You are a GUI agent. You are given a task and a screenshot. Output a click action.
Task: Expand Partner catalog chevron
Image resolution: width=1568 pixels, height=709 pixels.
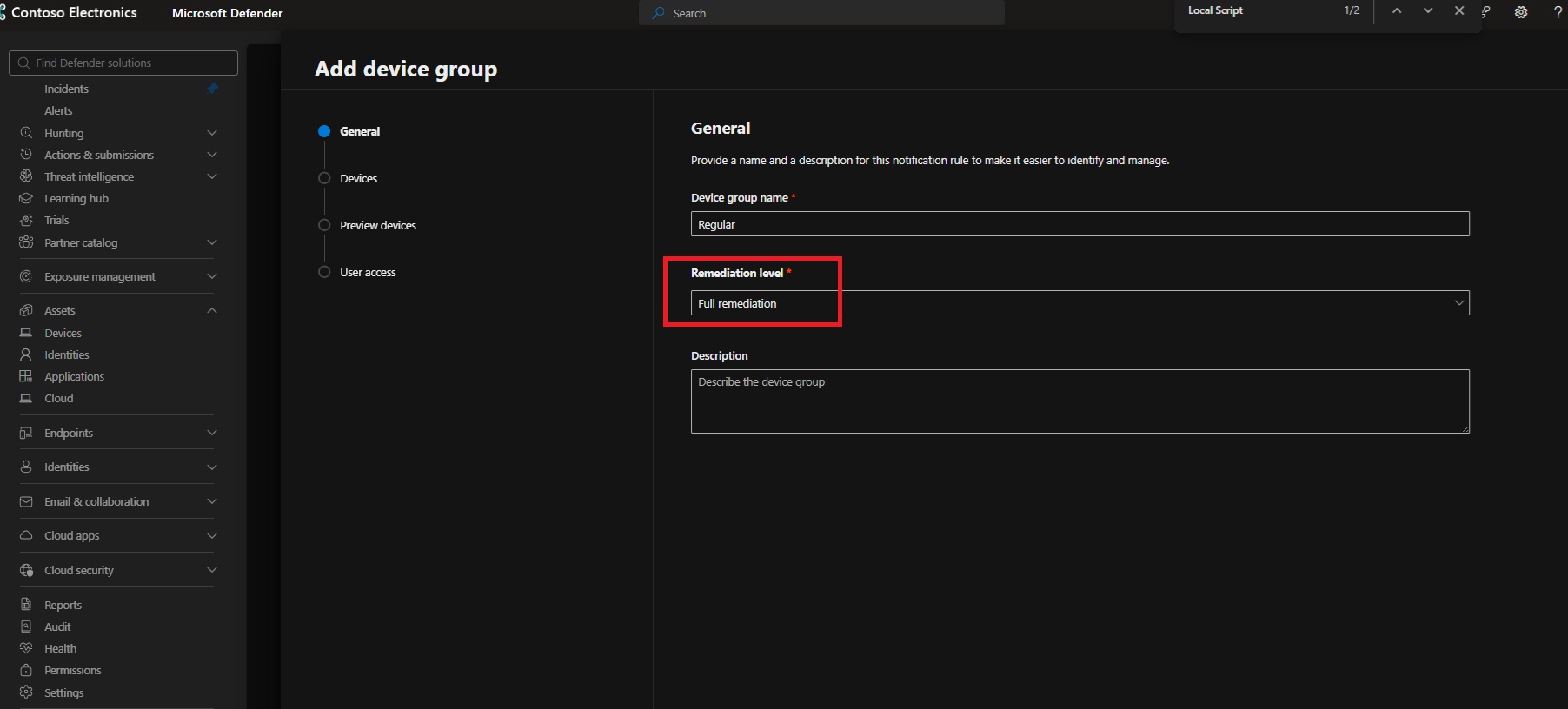tap(212, 242)
